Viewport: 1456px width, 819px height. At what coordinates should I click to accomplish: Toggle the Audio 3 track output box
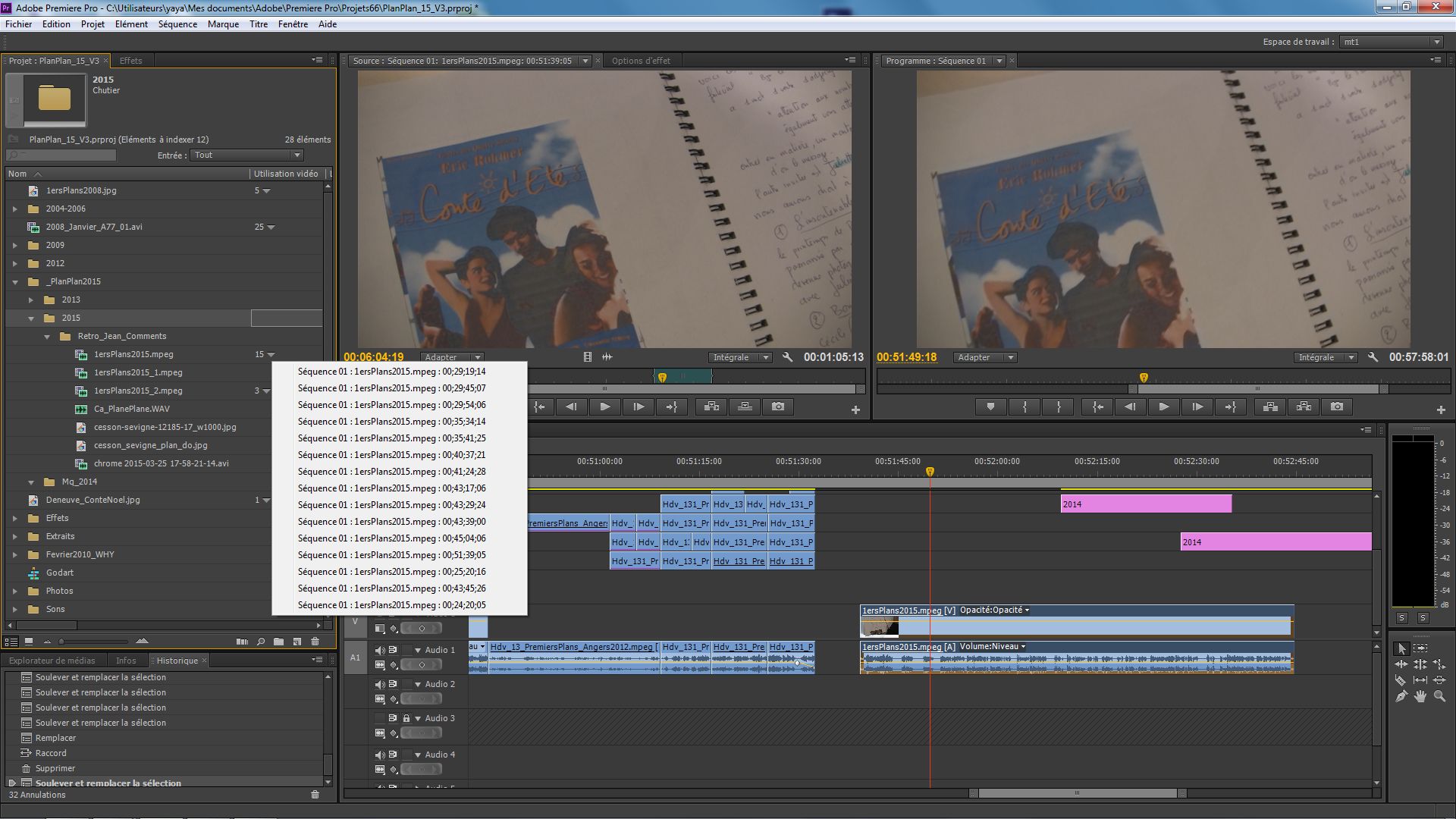380,718
